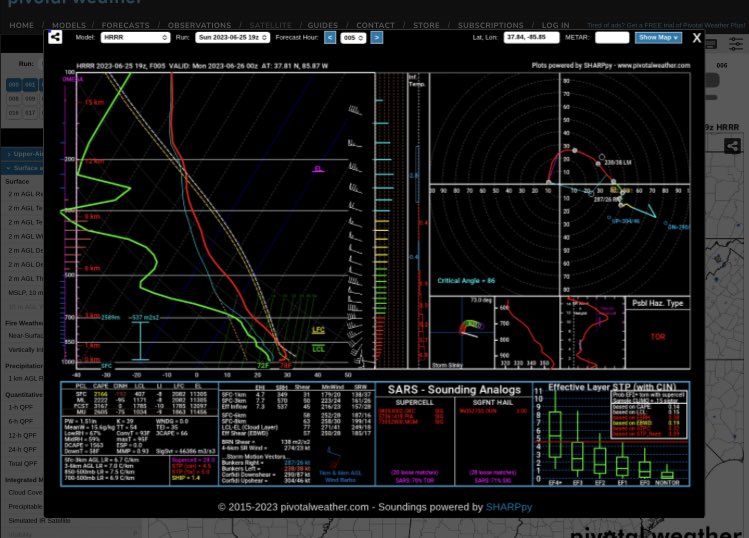Open CONTACT in top navigation
The width and height of the screenshot is (749, 538).
(375, 25)
